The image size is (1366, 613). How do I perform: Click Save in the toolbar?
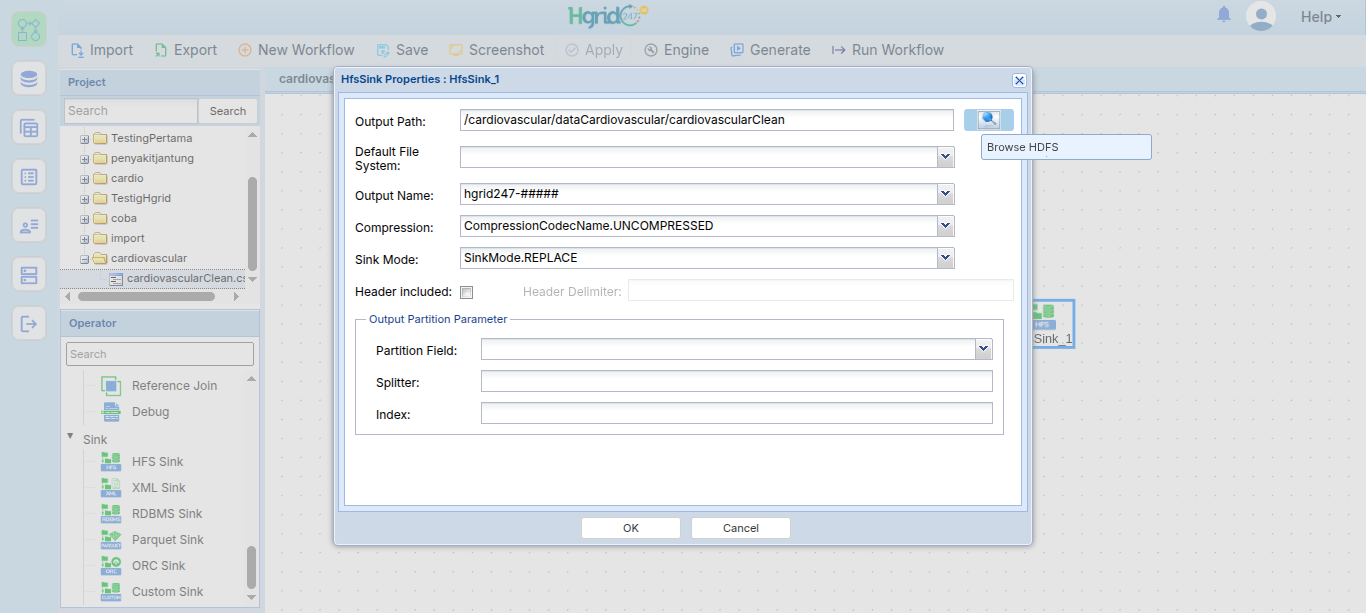pos(402,50)
